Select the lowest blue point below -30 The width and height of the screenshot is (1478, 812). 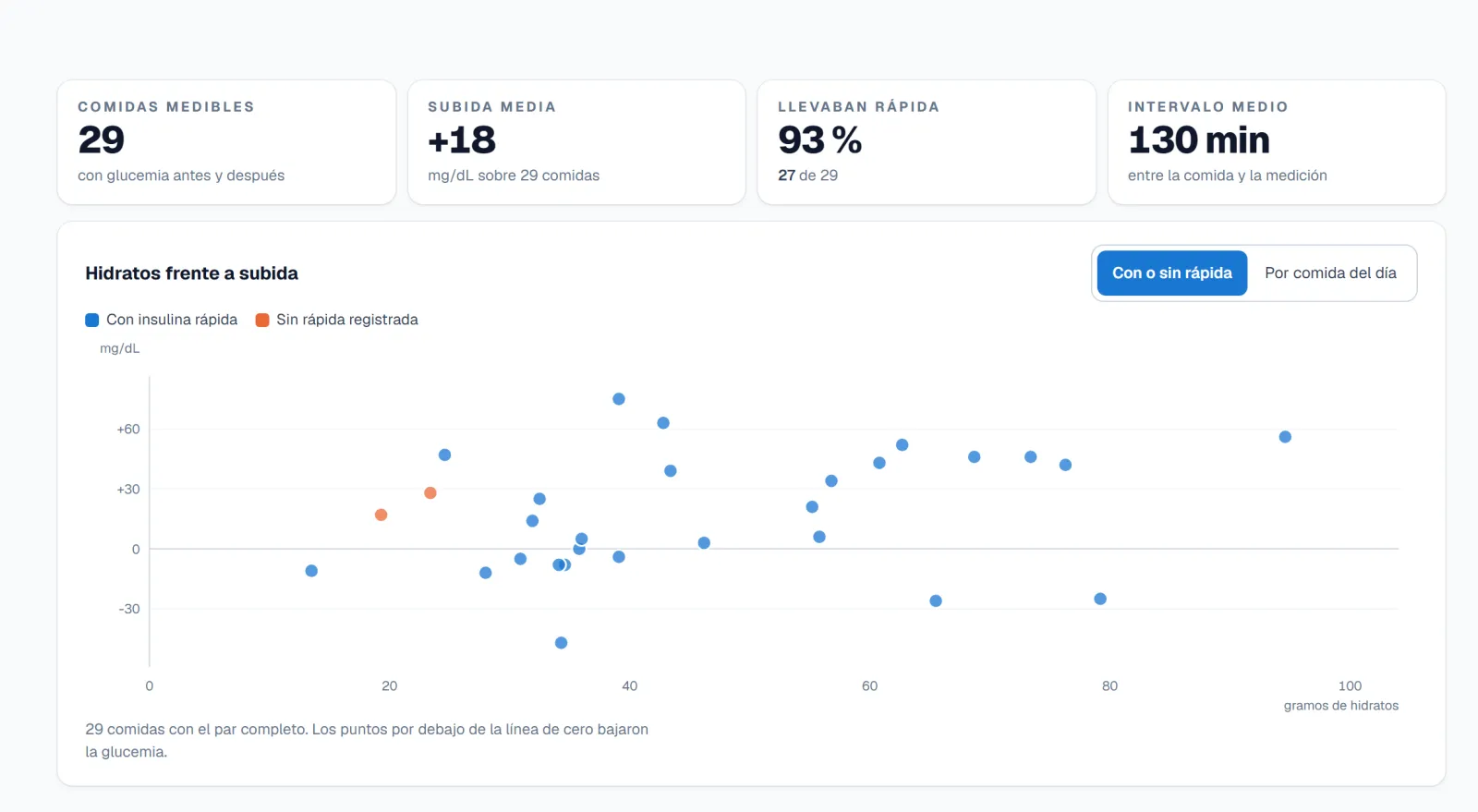pos(561,643)
